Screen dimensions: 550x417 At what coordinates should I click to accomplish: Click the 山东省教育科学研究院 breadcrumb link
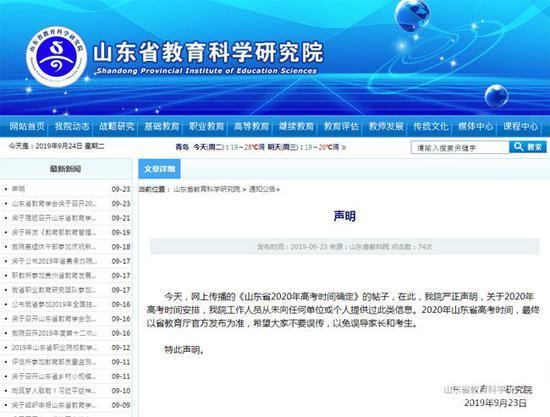(x=207, y=189)
